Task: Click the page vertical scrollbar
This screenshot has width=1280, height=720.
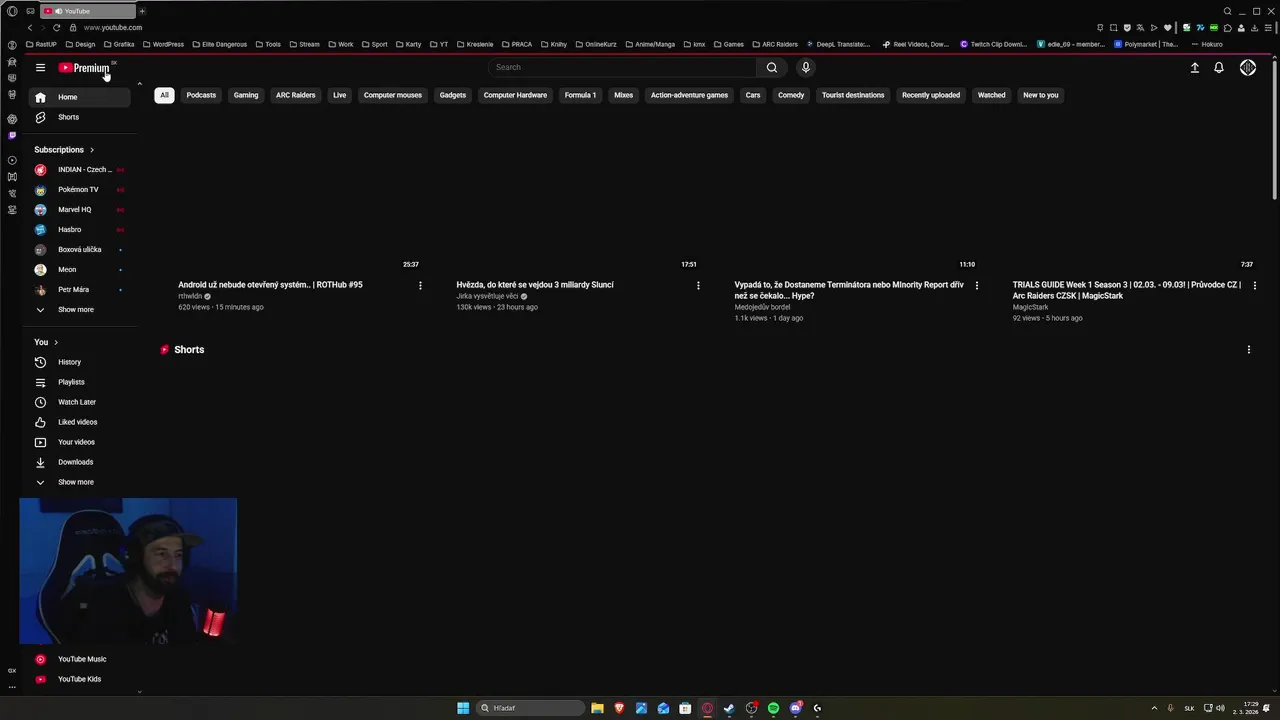Action: pyautogui.click(x=1275, y=130)
